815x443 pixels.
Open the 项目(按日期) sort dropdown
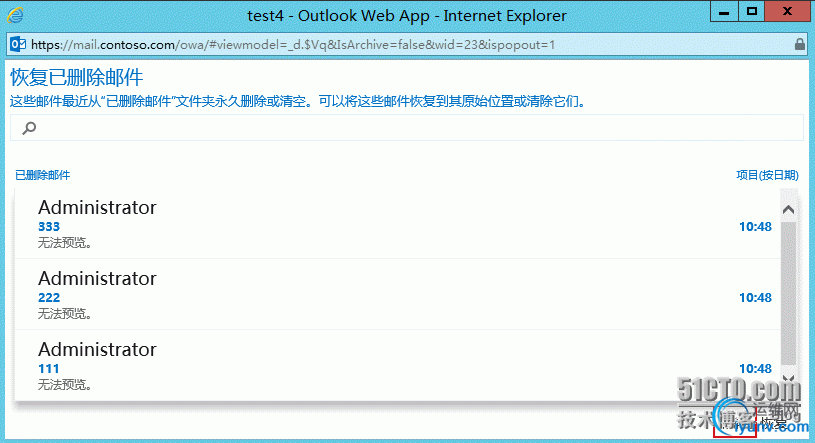(x=767, y=175)
